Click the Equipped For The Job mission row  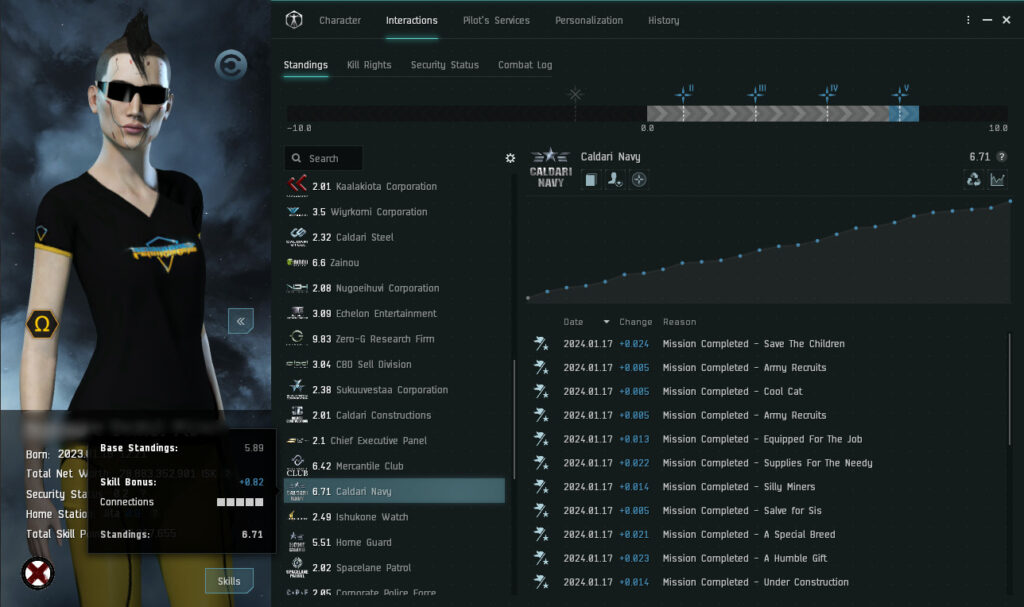[x=768, y=439]
